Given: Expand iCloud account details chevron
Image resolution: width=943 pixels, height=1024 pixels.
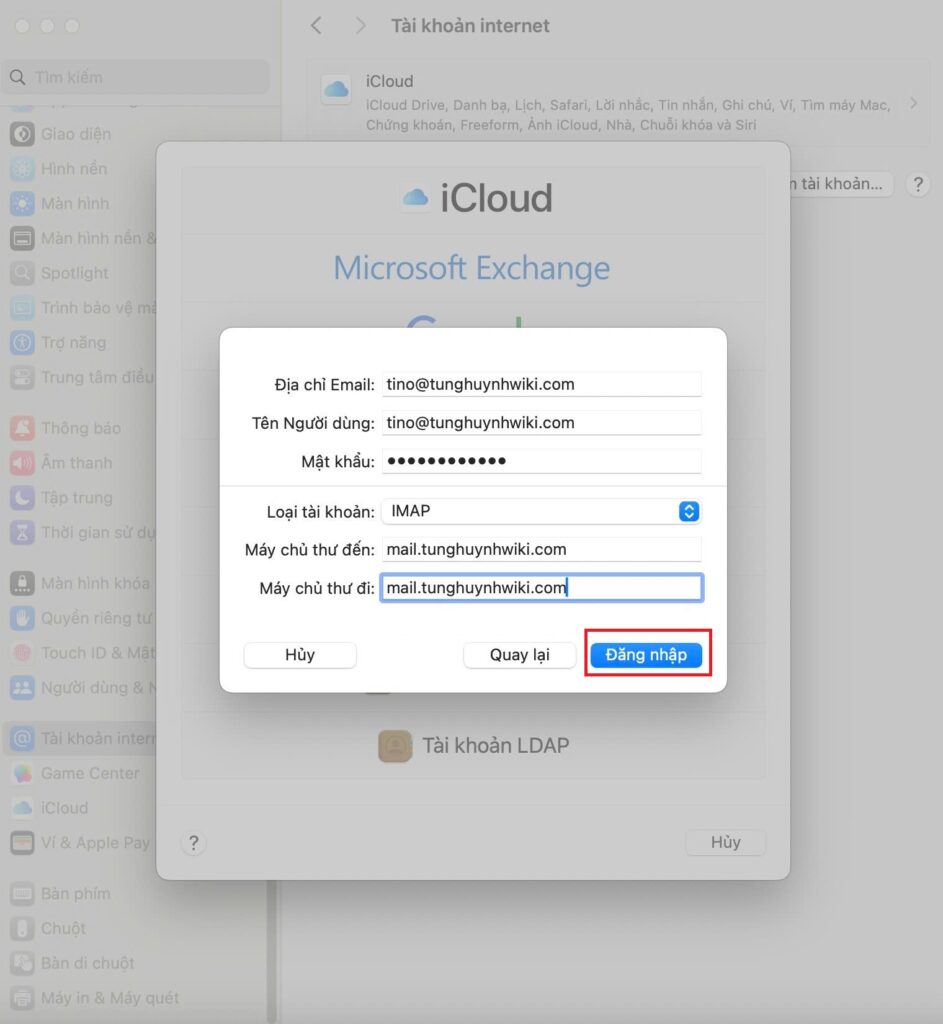Looking at the screenshot, I should [914, 103].
